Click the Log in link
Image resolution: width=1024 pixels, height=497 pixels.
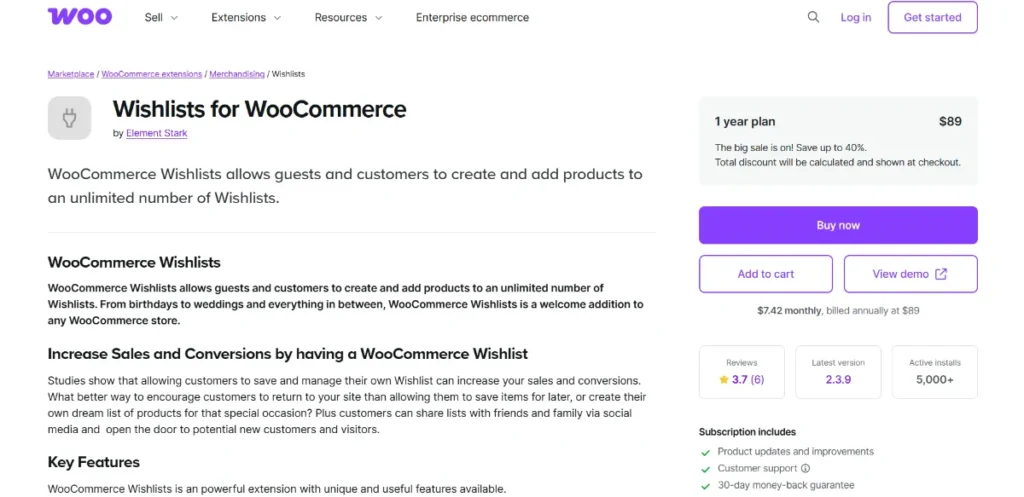pos(855,18)
